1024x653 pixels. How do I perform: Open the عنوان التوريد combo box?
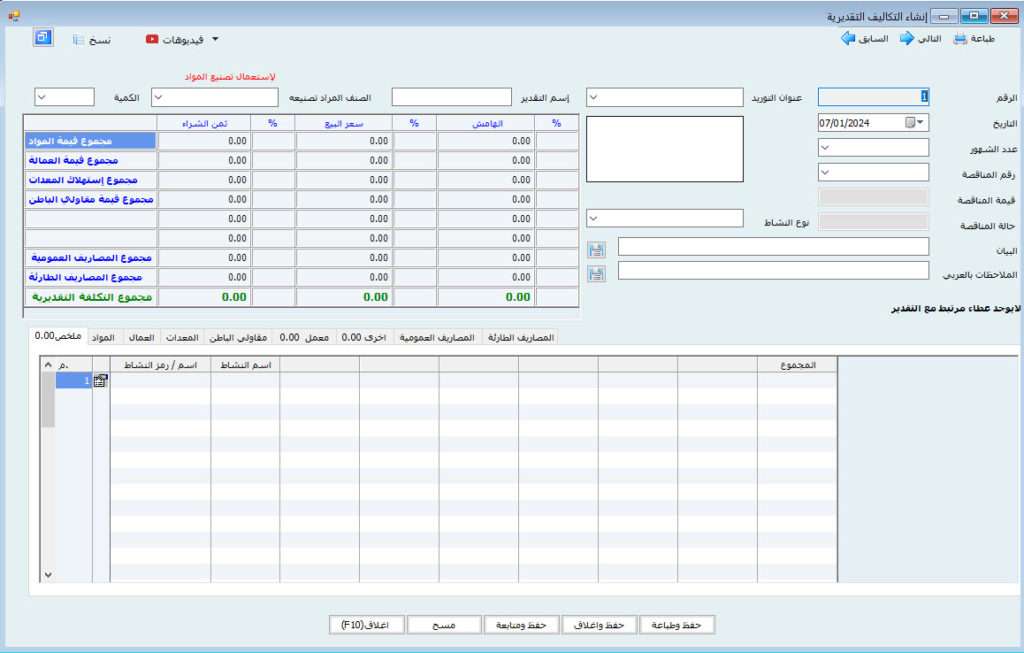click(x=593, y=98)
